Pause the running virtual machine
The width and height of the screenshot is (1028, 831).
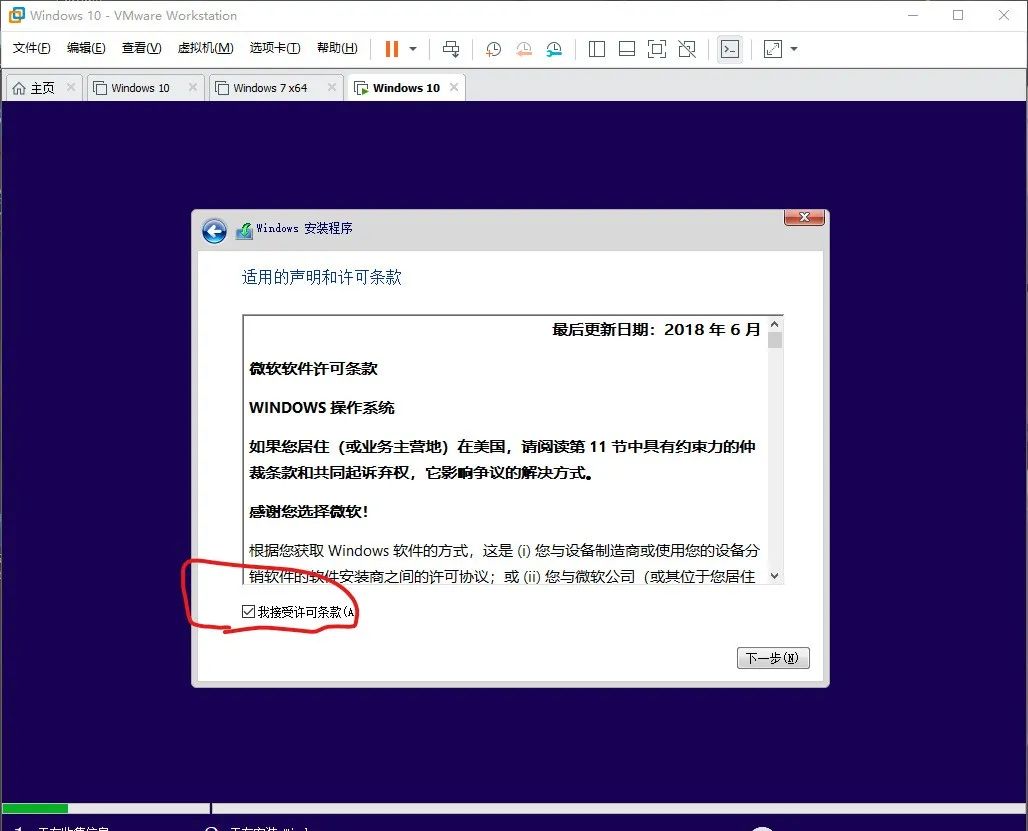pos(391,48)
